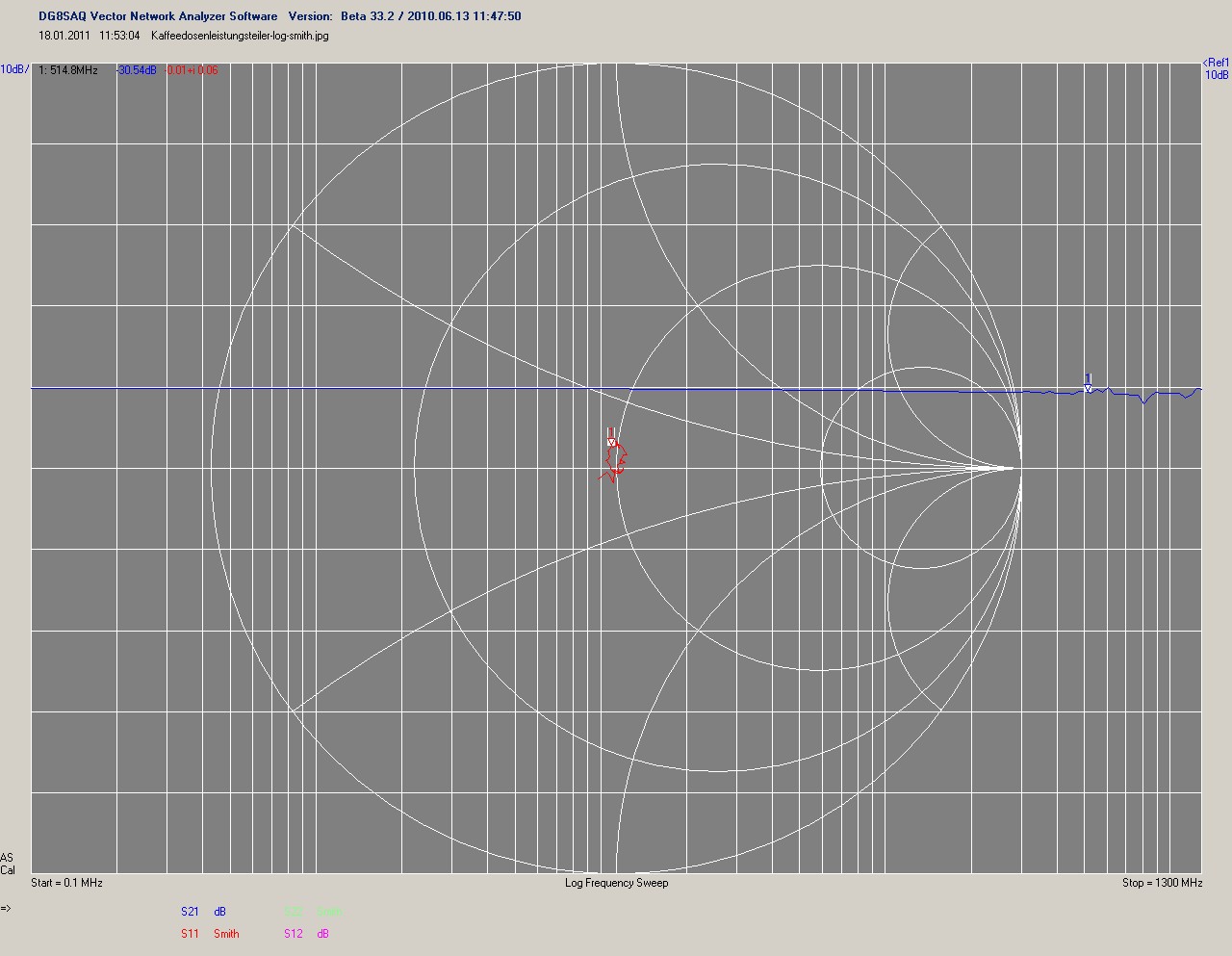Click the red -0.01+i 0.06 marker value
1232x956 pixels.
point(191,70)
